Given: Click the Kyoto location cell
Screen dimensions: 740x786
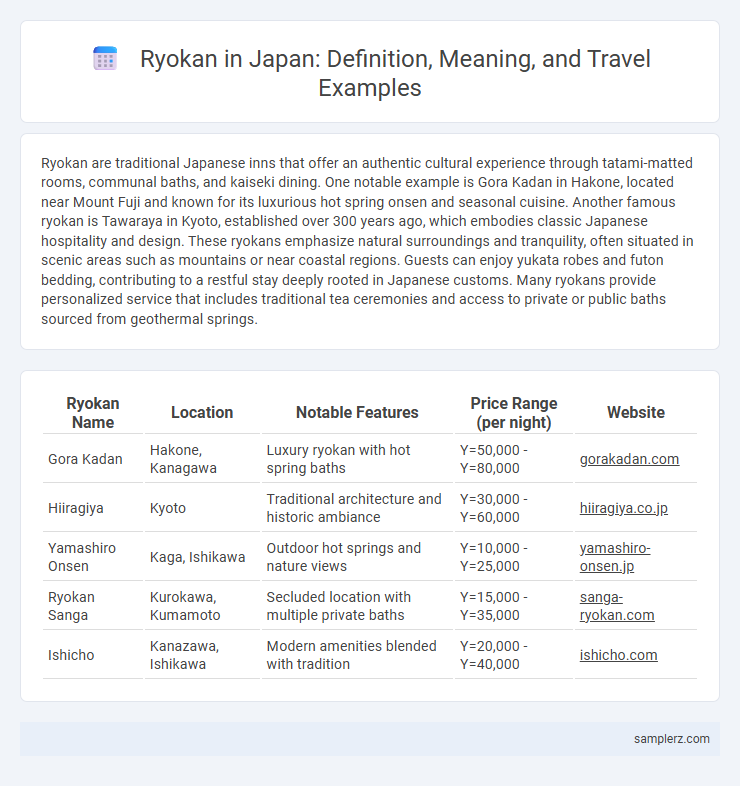Looking at the screenshot, I should coord(202,508).
